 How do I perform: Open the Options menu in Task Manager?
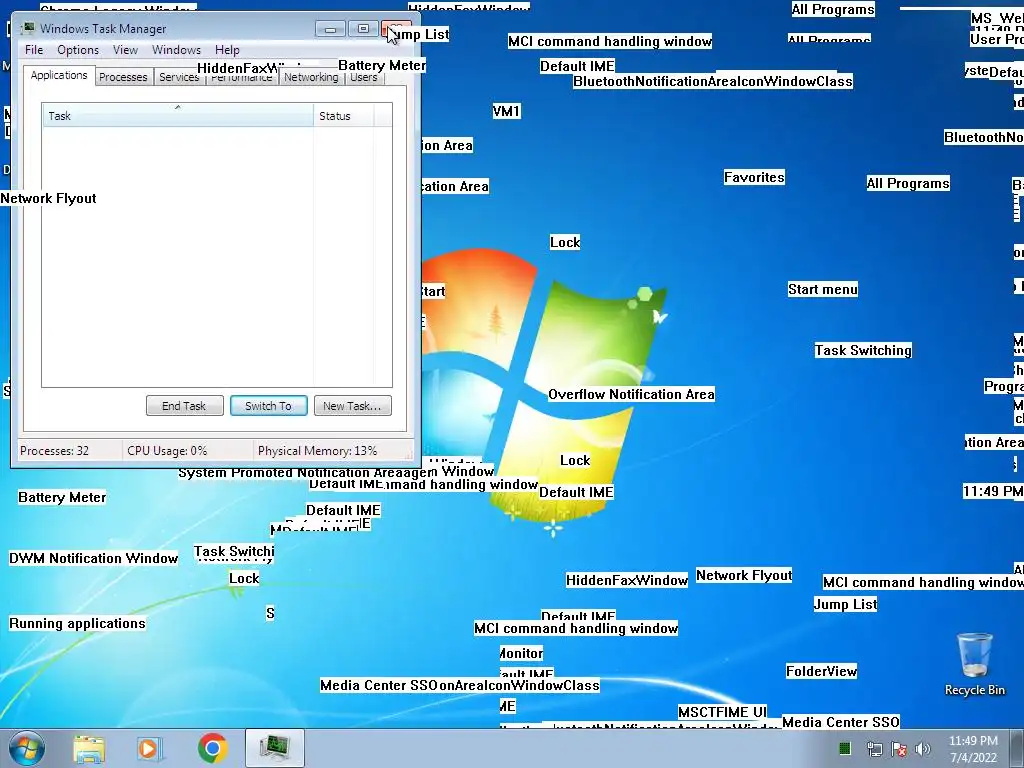click(78, 50)
